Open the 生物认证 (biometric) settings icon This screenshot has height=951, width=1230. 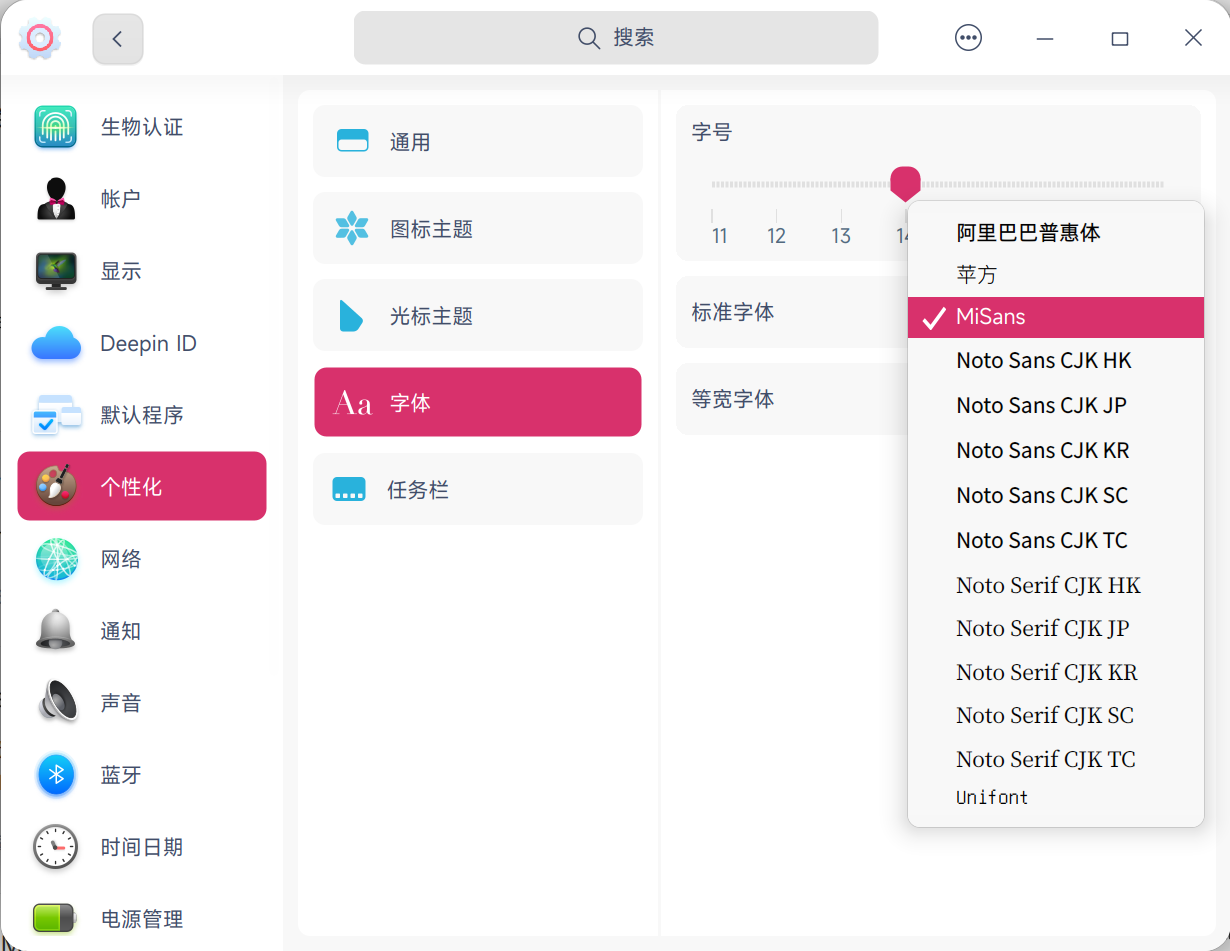tap(55, 127)
